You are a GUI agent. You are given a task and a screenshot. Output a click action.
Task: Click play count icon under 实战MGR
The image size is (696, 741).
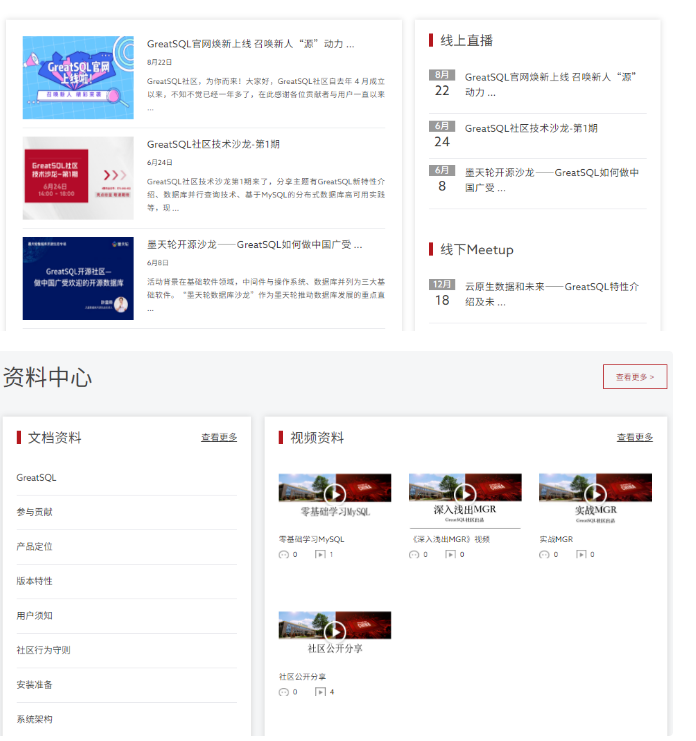(x=581, y=554)
